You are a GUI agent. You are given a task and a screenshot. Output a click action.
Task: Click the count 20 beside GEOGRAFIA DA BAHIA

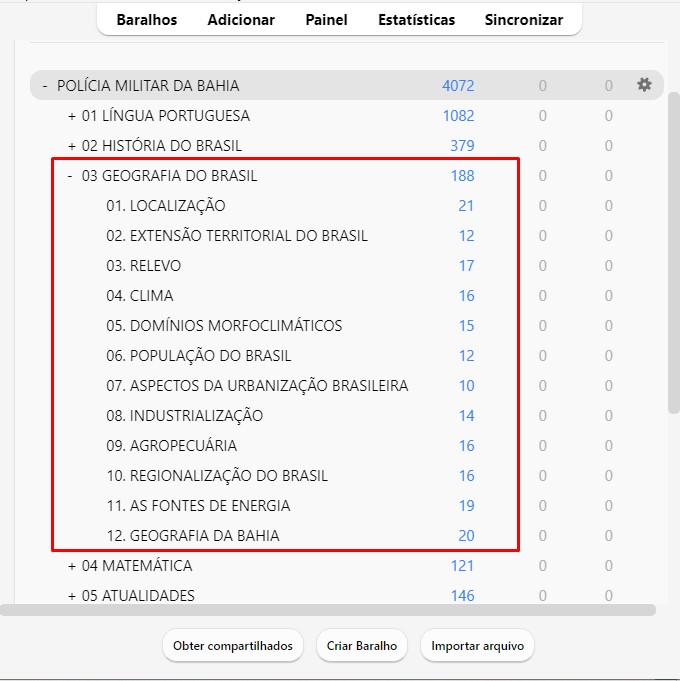click(x=466, y=536)
